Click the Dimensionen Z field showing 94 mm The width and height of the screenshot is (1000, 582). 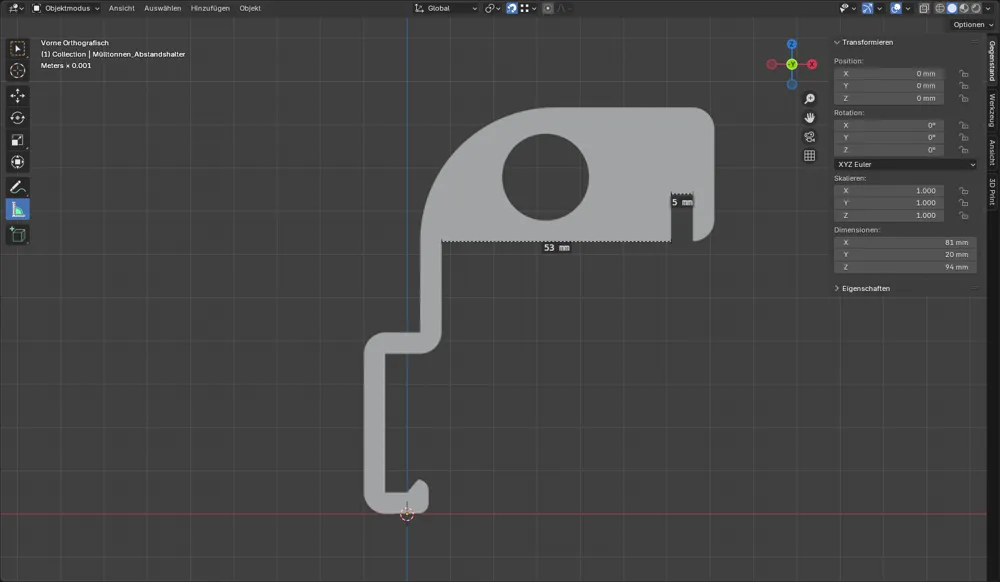pos(905,267)
